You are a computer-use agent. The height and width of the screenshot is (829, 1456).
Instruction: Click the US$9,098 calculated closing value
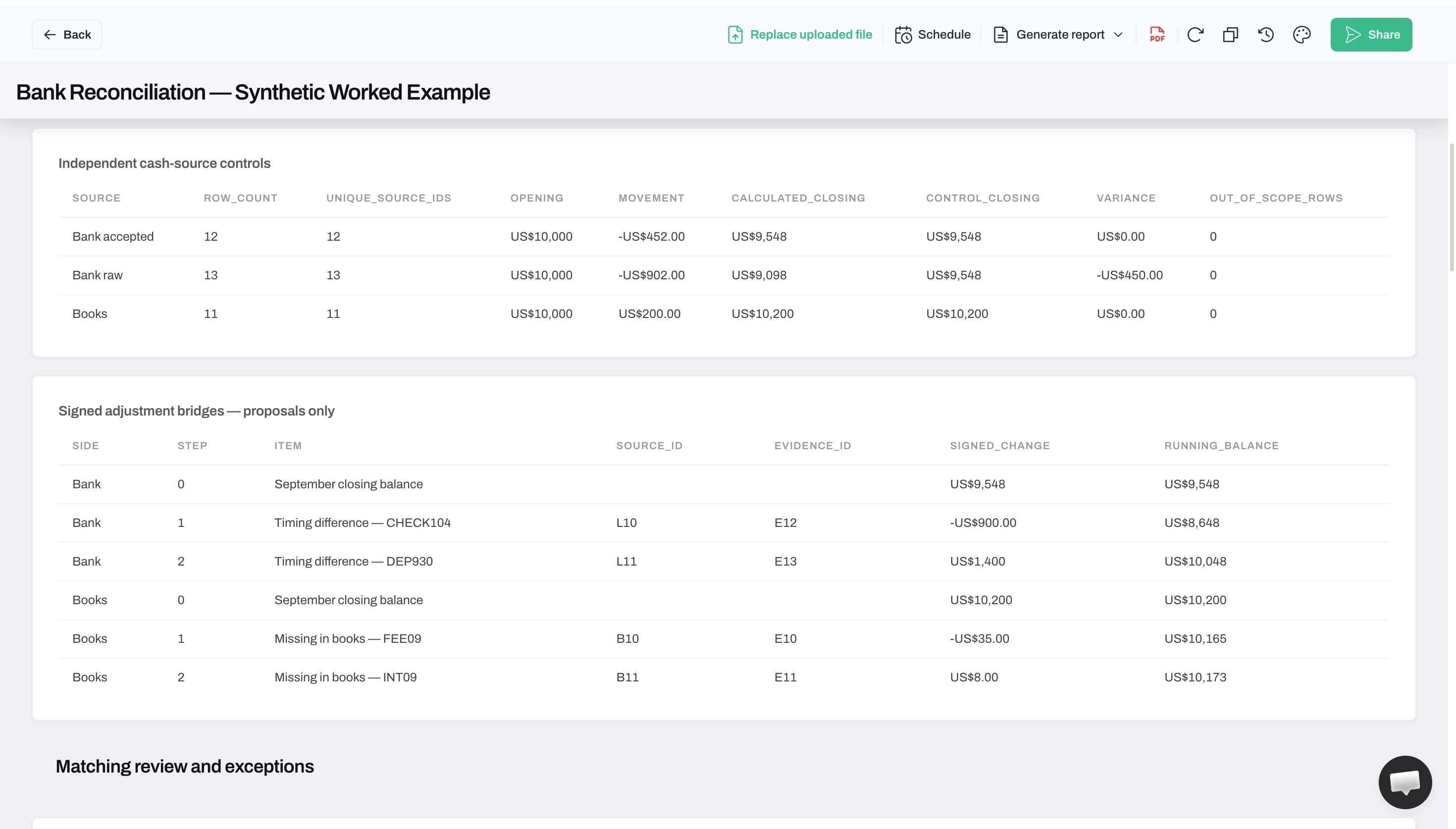tap(759, 275)
